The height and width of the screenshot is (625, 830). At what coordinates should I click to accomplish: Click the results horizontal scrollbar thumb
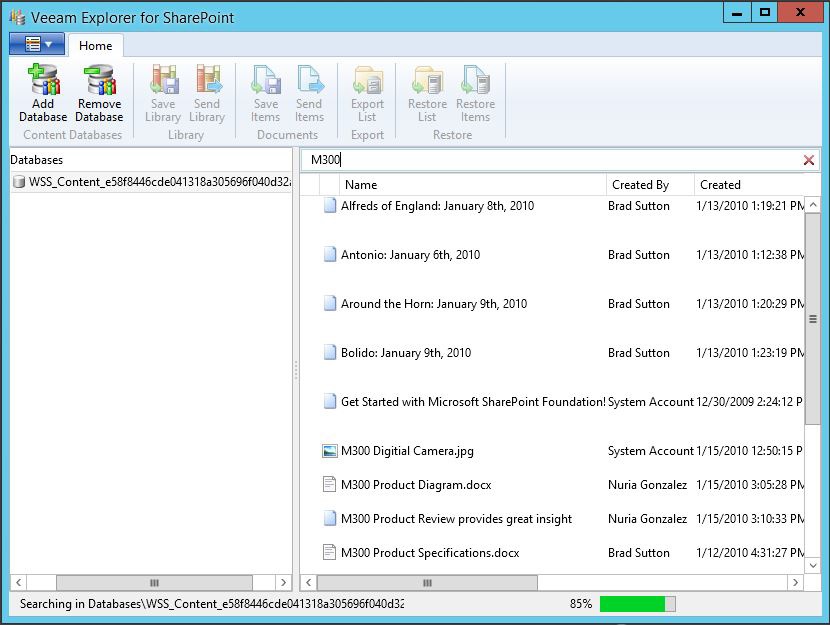coord(427,583)
